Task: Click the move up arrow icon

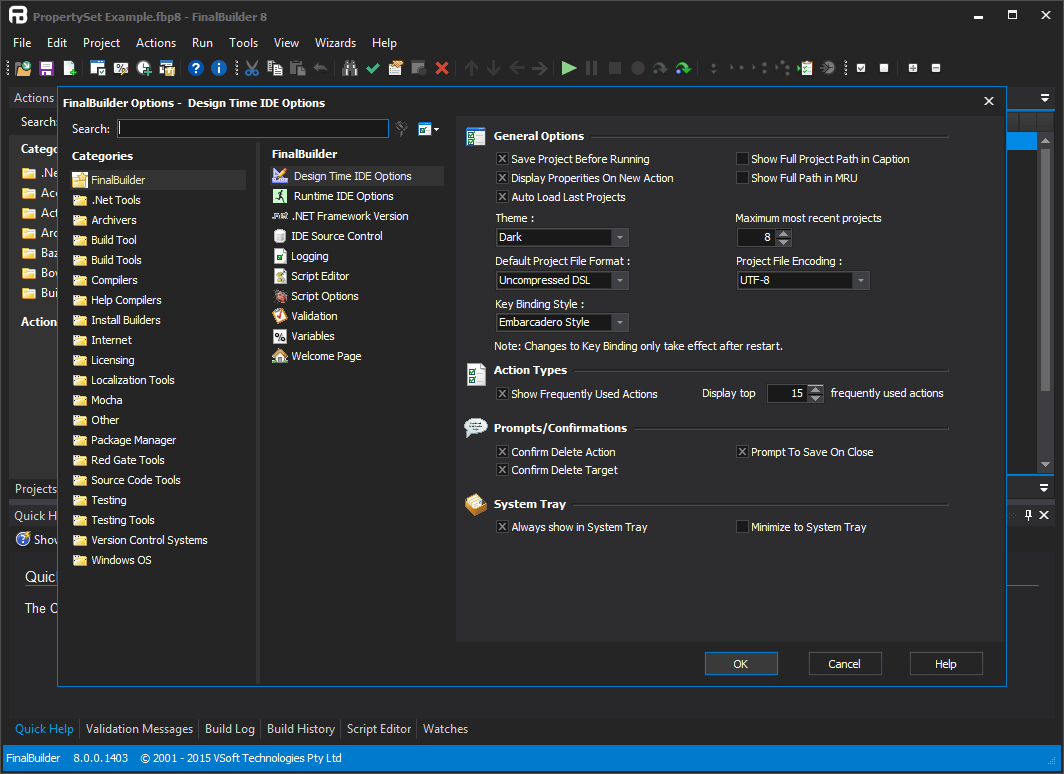Action: point(471,68)
